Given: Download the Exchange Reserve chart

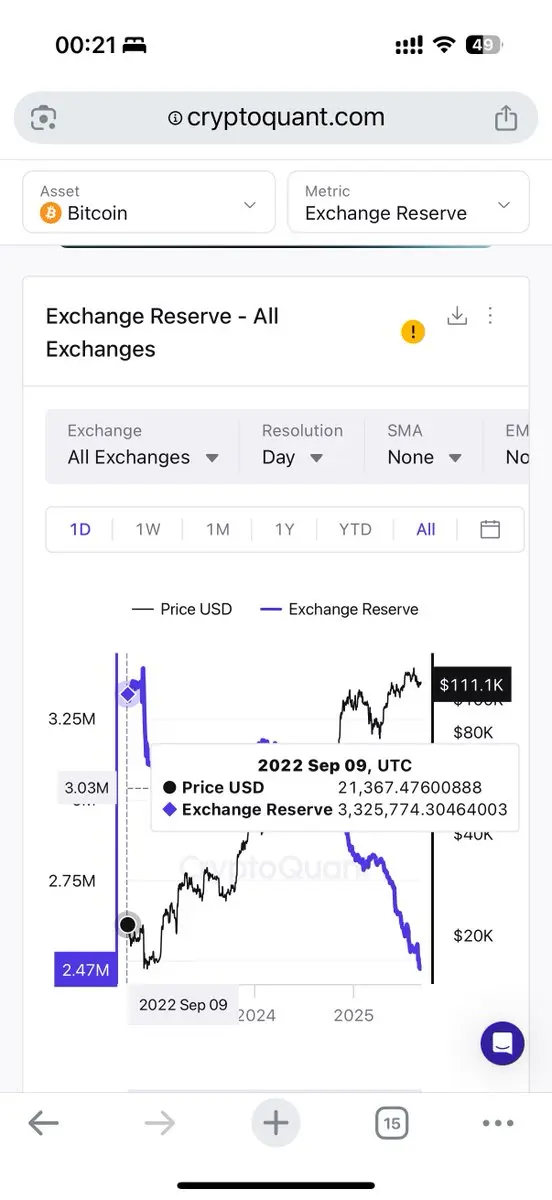Looking at the screenshot, I should point(457,316).
